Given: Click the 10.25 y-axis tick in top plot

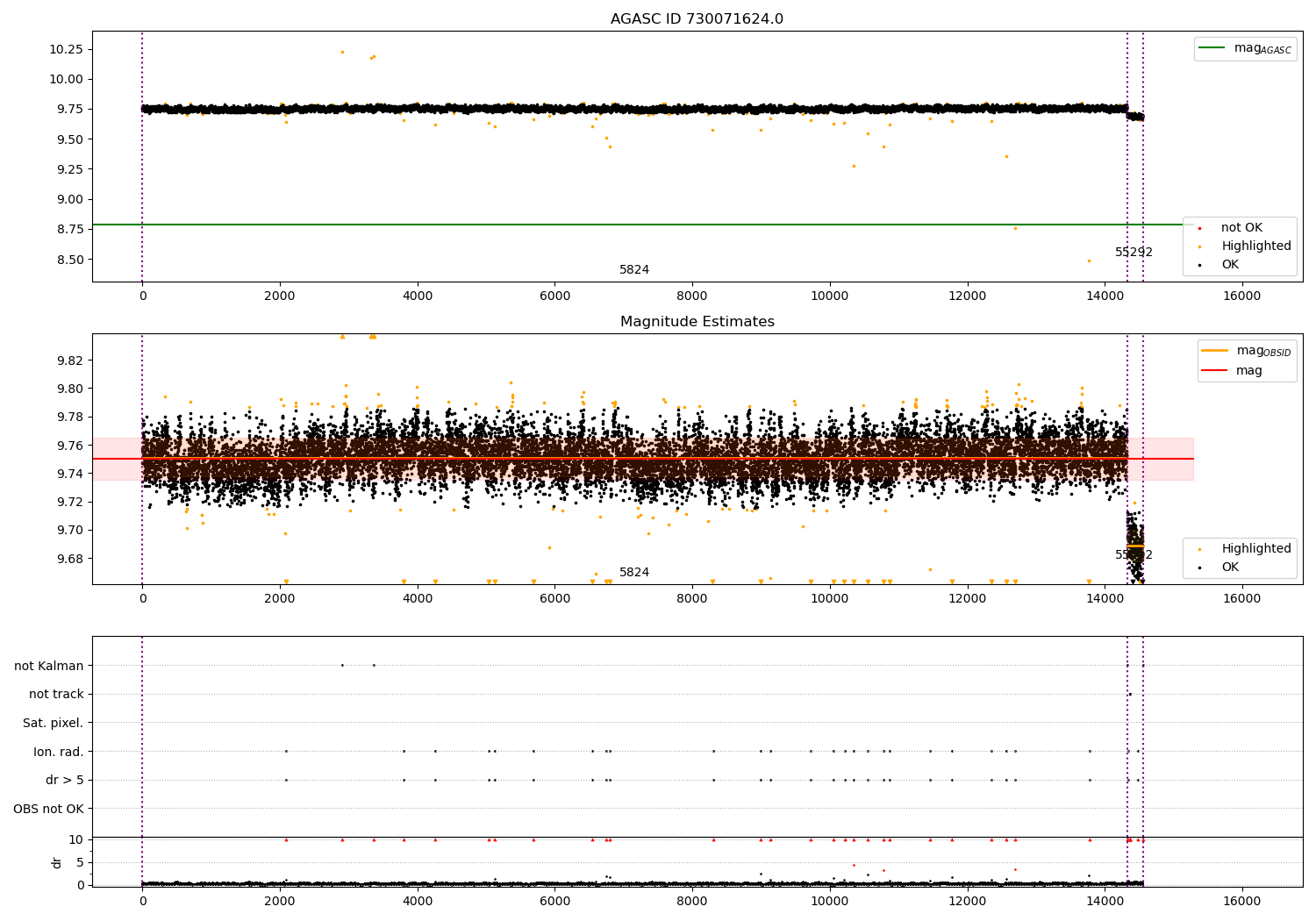Looking at the screenshot, I should click(66, 49).
